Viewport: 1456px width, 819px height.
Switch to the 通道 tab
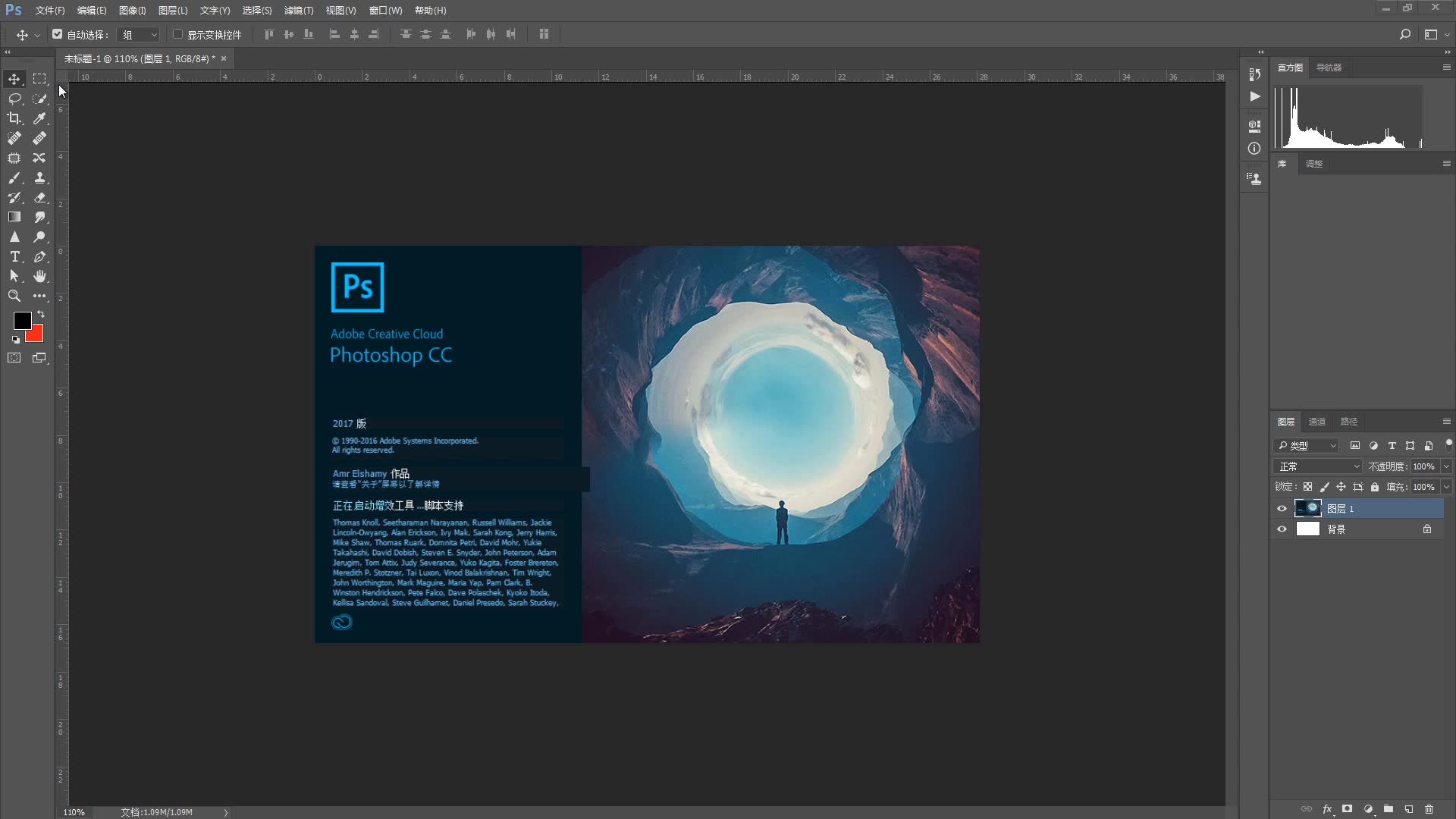coord(1317,422)
